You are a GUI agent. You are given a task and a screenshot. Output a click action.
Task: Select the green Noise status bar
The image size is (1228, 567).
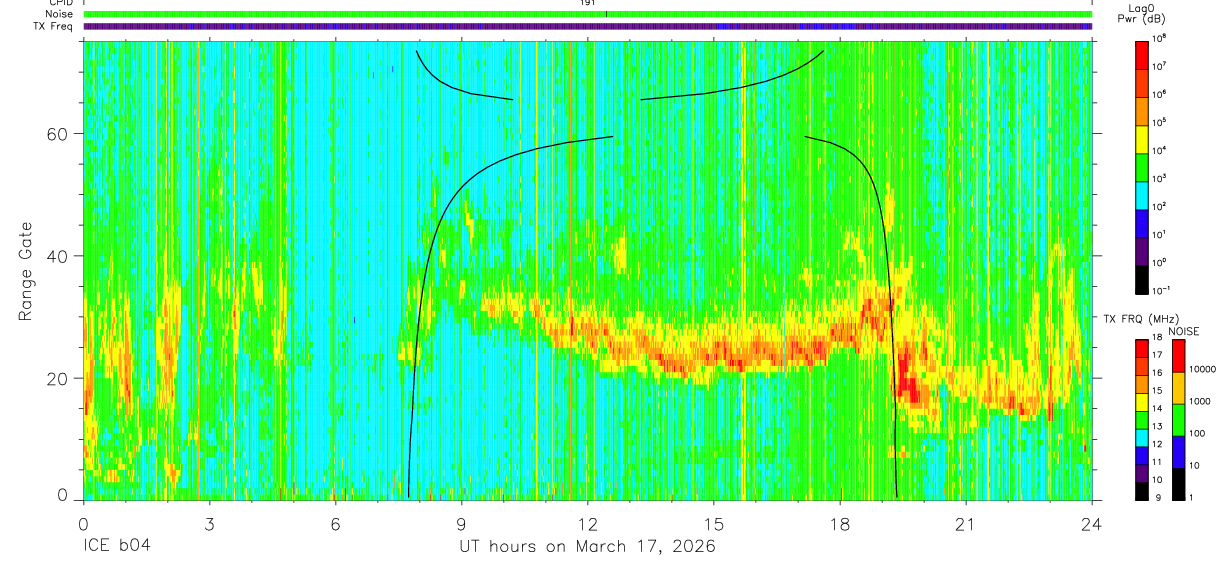[x=587, y=14]
